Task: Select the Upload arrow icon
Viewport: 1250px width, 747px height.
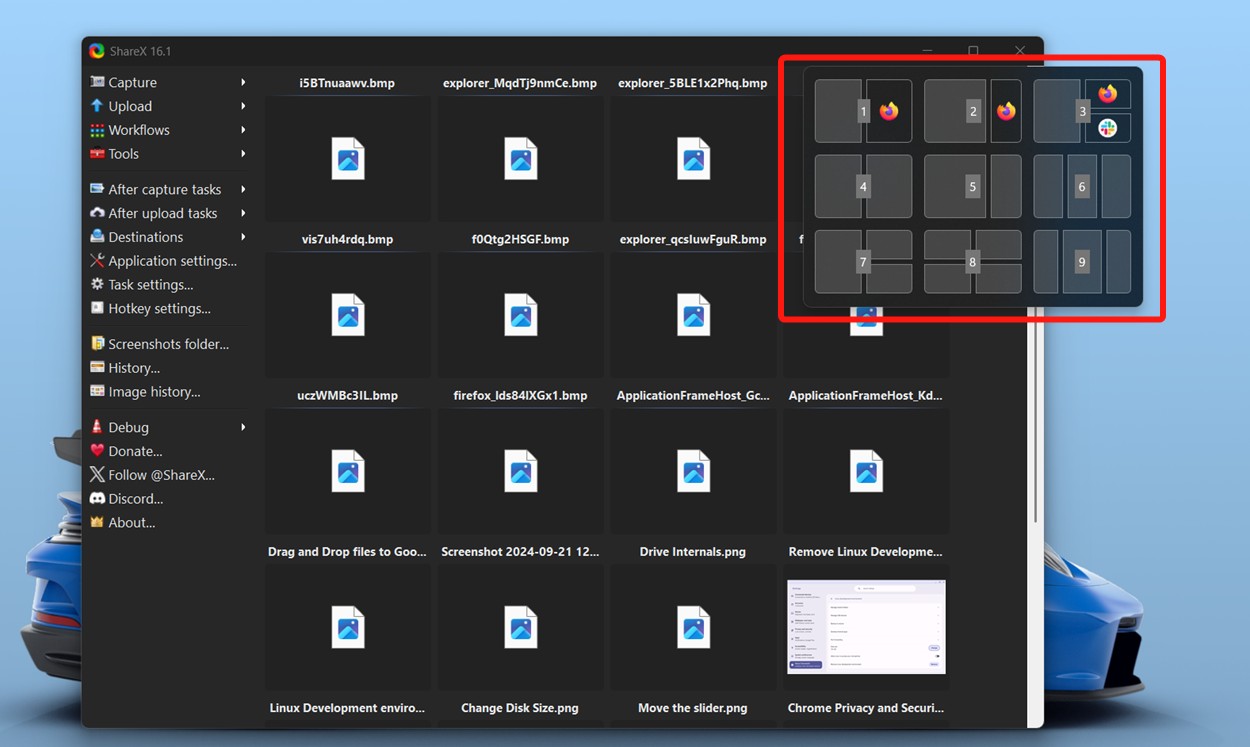Action: (x=97, y=106)
